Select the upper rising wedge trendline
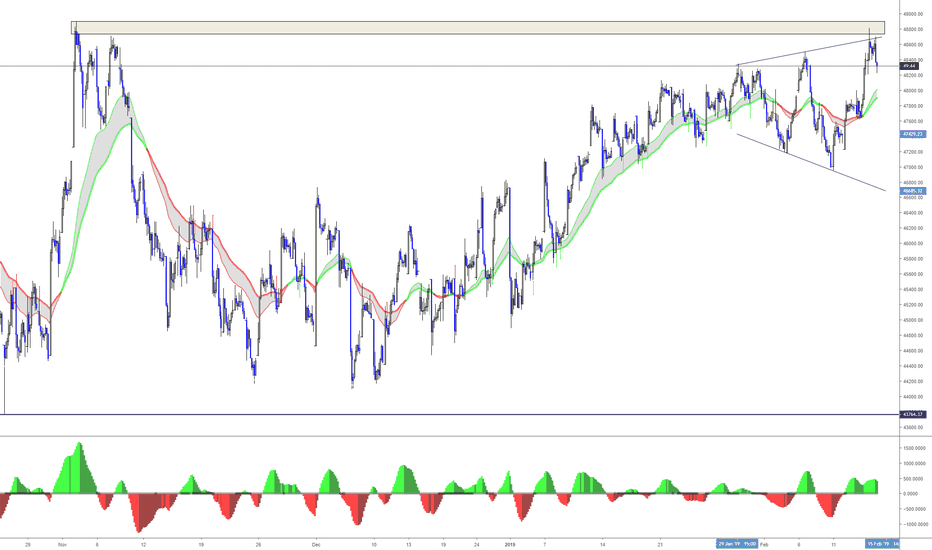This screenshot has width=932, height=550. pyautogui.click(x=811, y=51)
